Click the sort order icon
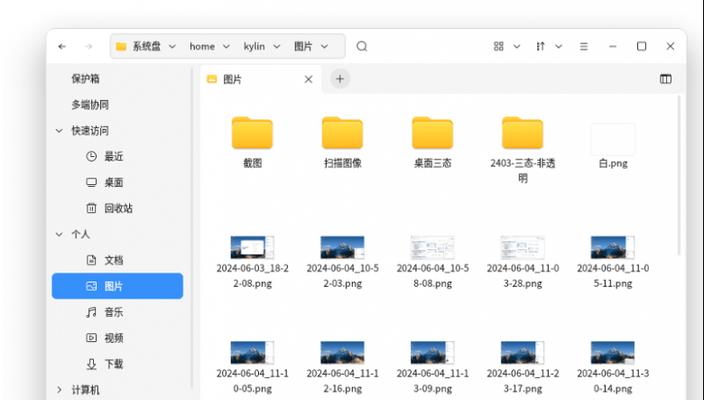This screenshot has height=400, width=704. point(541,46)
